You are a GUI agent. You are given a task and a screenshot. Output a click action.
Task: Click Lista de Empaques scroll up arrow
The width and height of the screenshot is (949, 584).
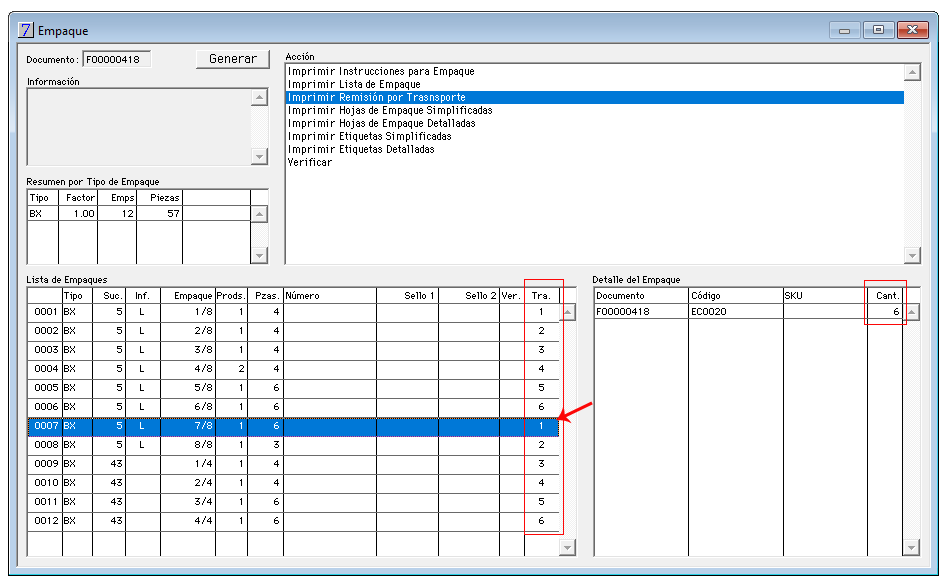568,312
